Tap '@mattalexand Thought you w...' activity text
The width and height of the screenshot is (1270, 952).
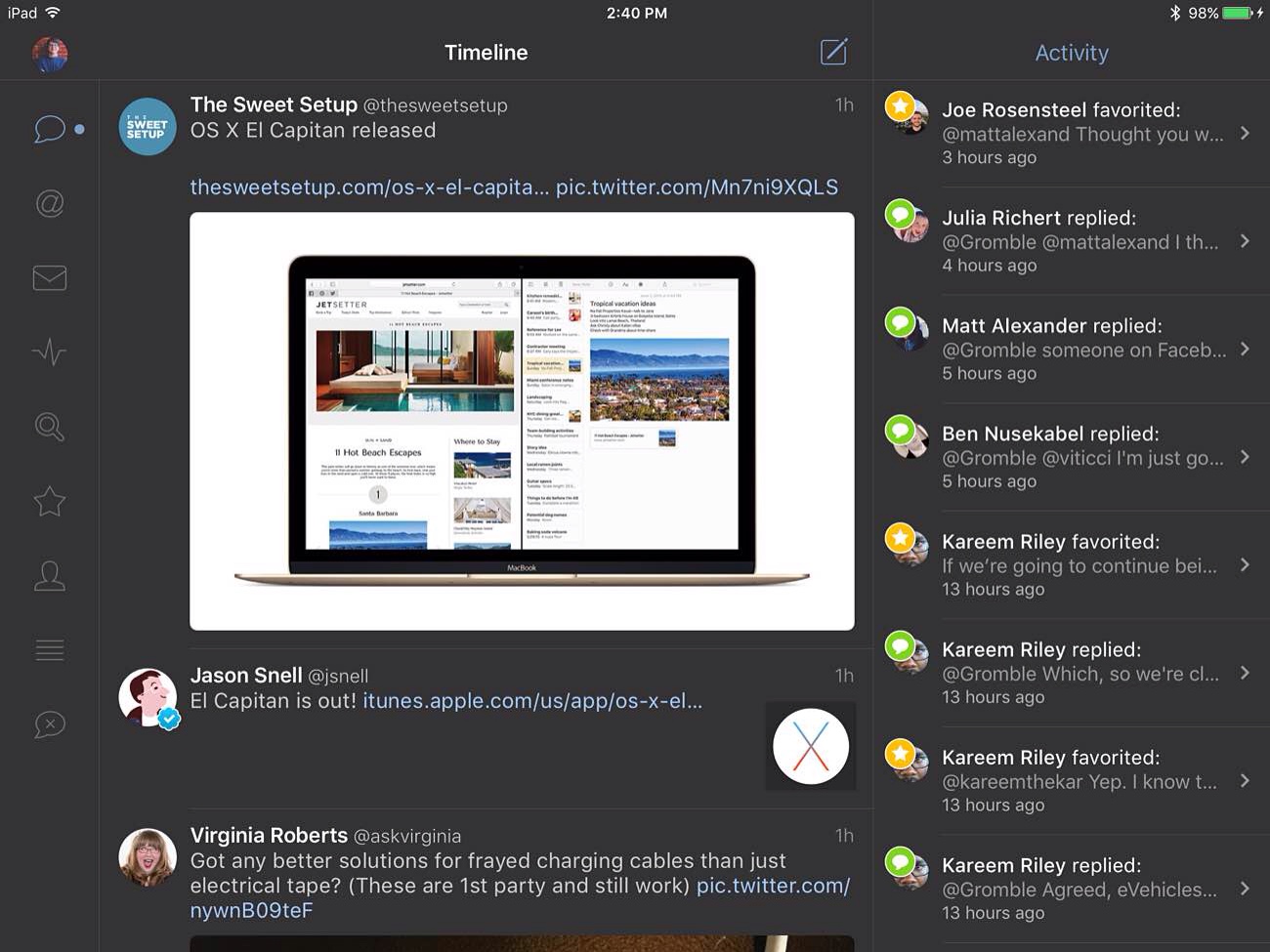1082,135
